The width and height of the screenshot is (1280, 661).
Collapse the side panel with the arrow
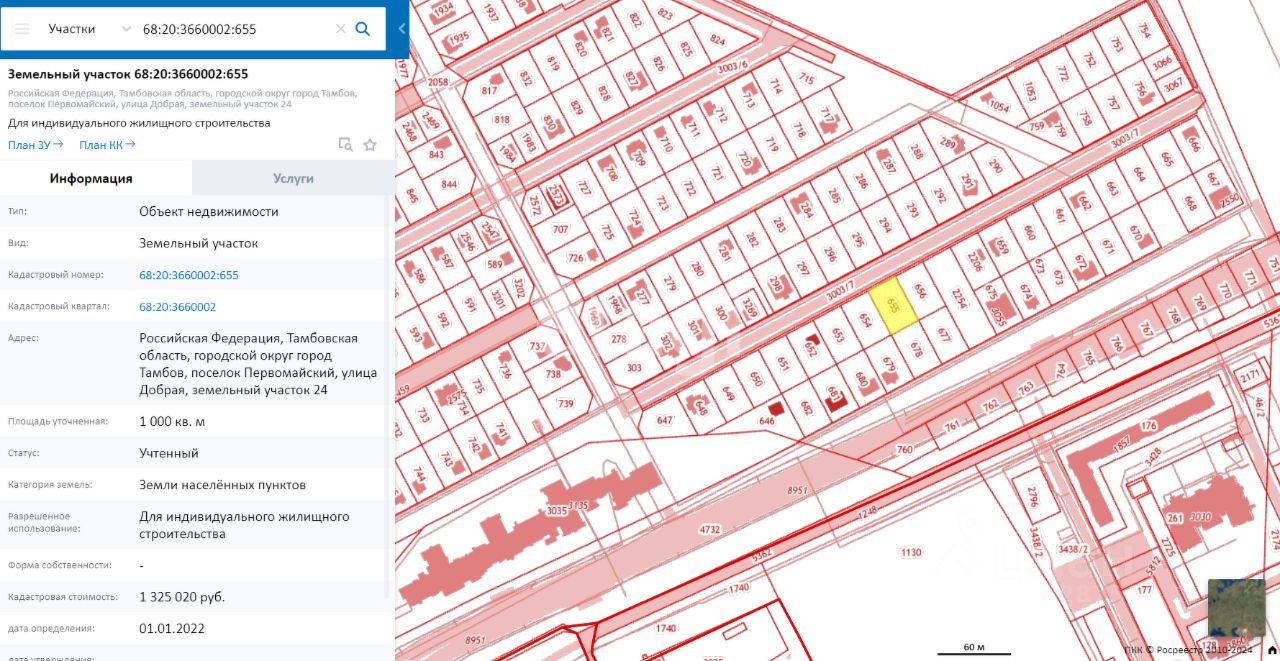tap(402, 29)
